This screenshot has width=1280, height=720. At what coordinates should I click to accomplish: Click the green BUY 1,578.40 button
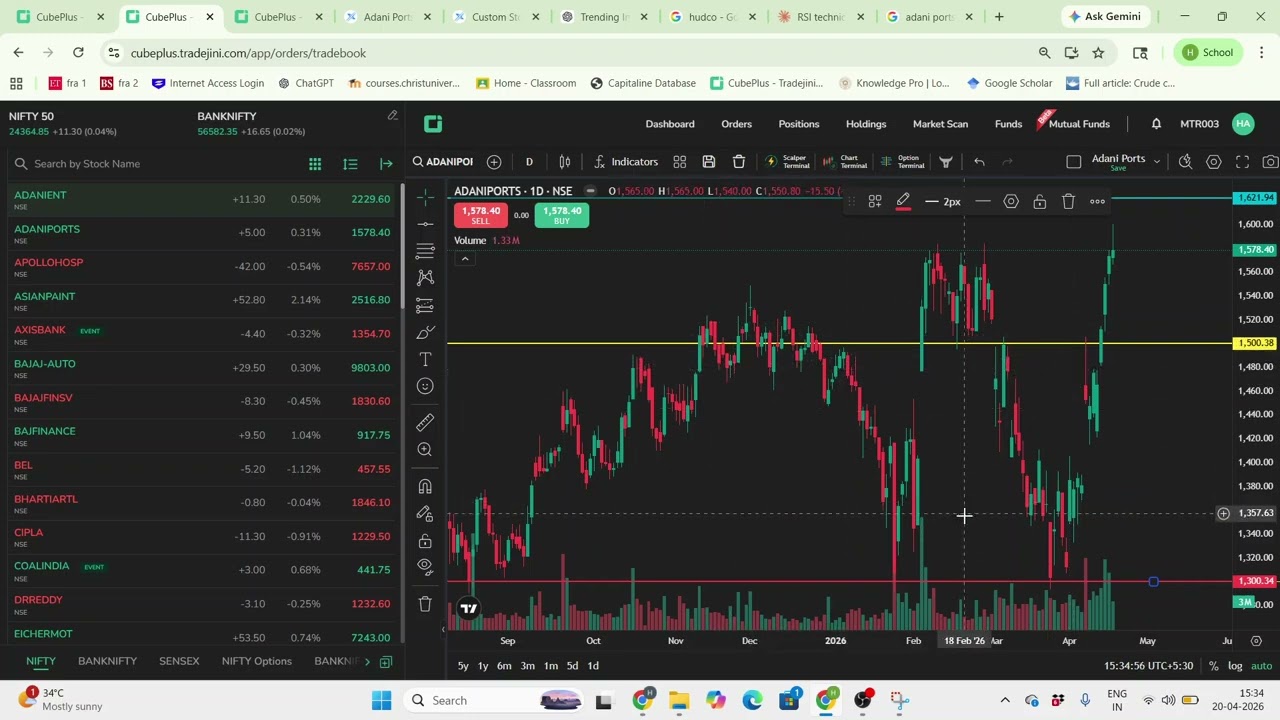click(561, 215)
